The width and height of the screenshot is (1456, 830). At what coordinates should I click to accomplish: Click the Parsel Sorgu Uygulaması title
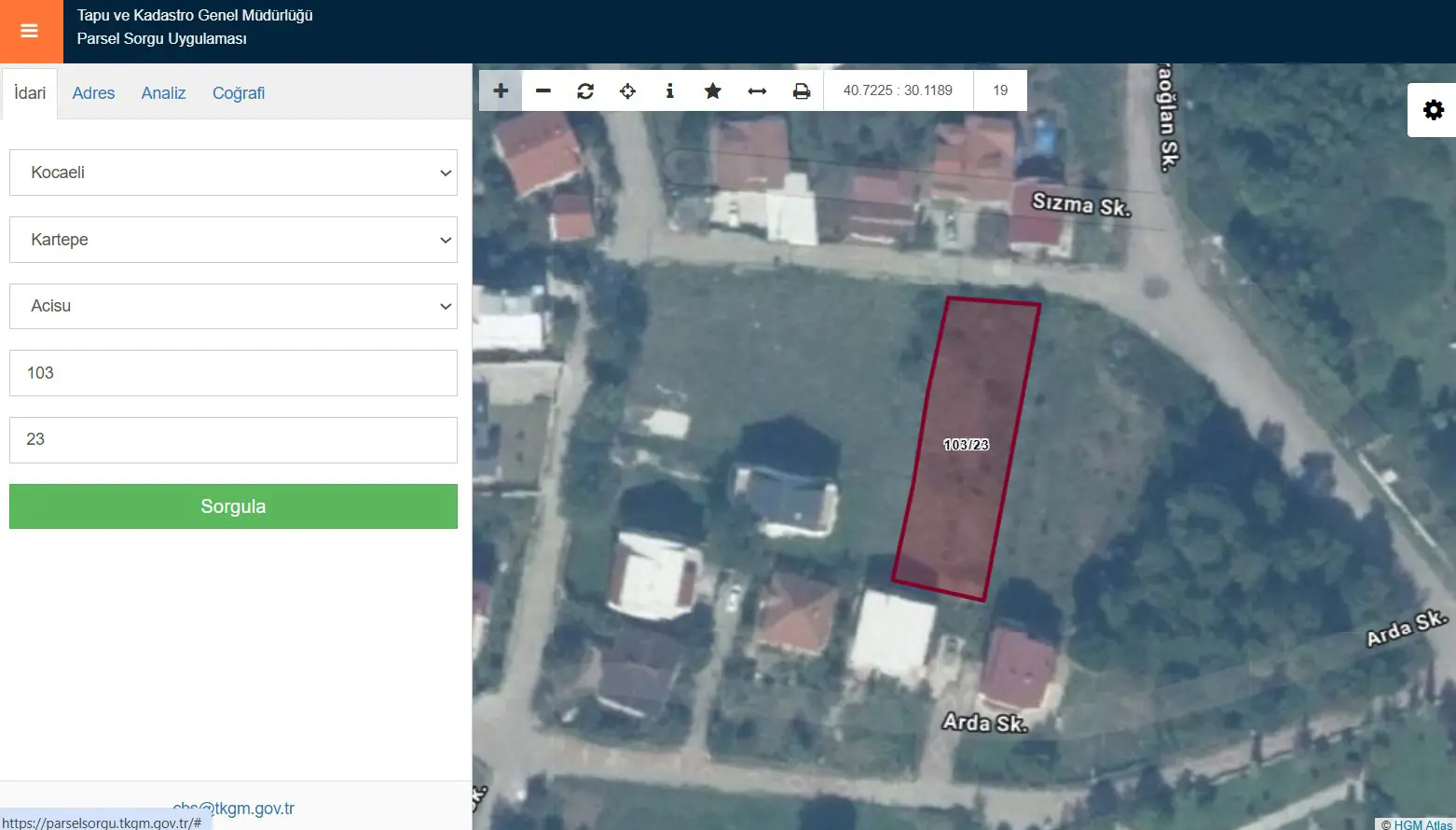tap(162, 39)
